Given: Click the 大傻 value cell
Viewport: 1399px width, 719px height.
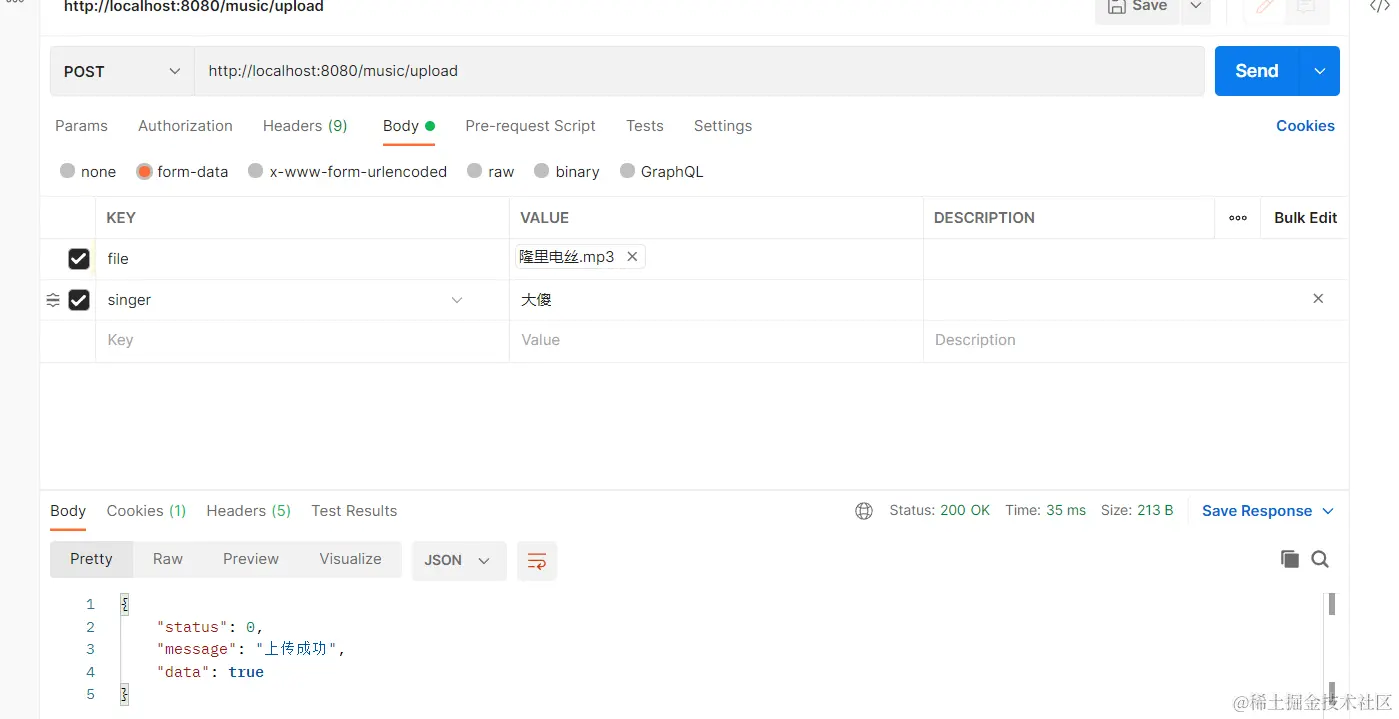Looking at the screenshot, I should (x=716, y=300).
